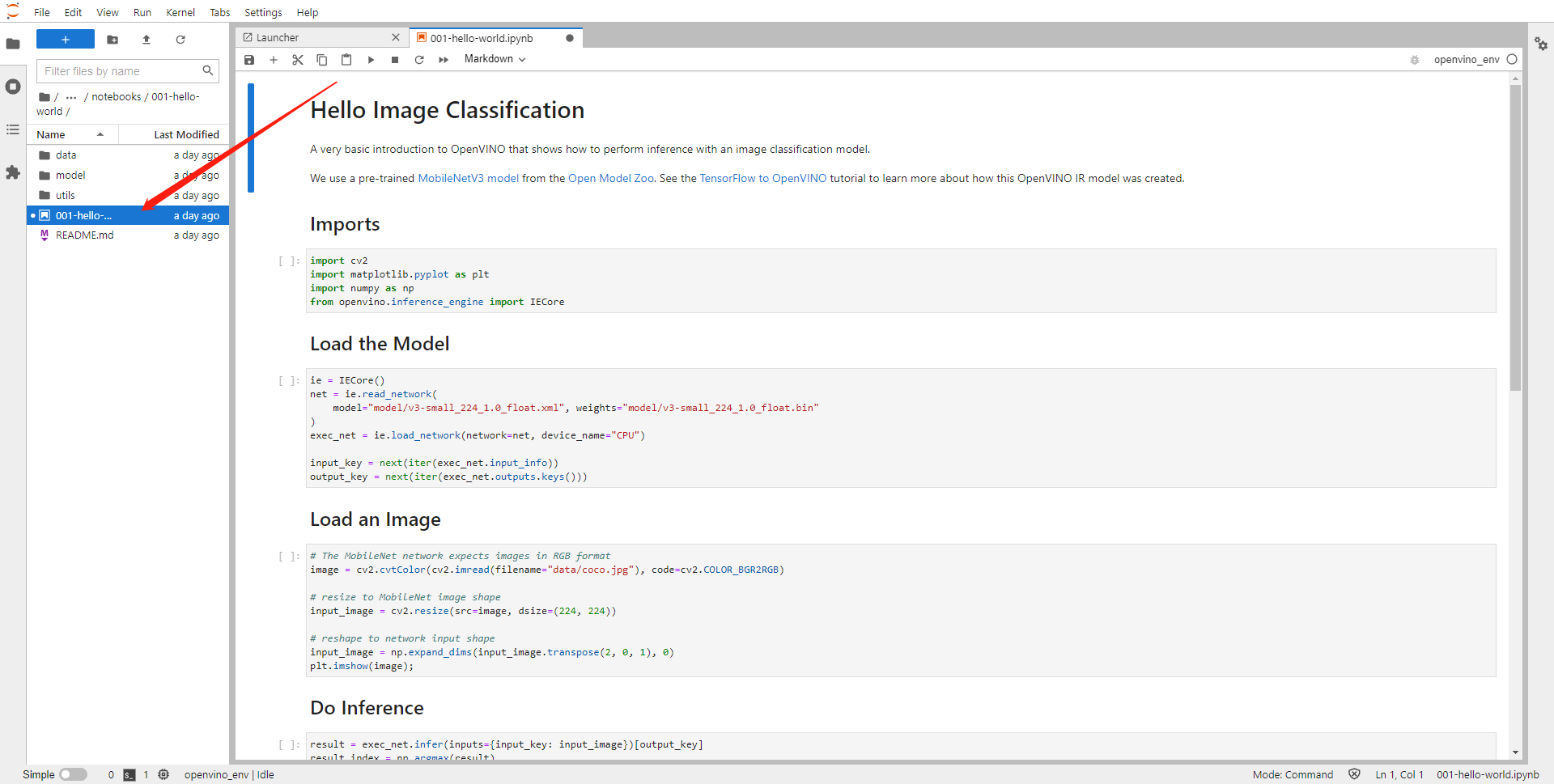
Task: Sort files by Name column
Action: click(73, 134)
